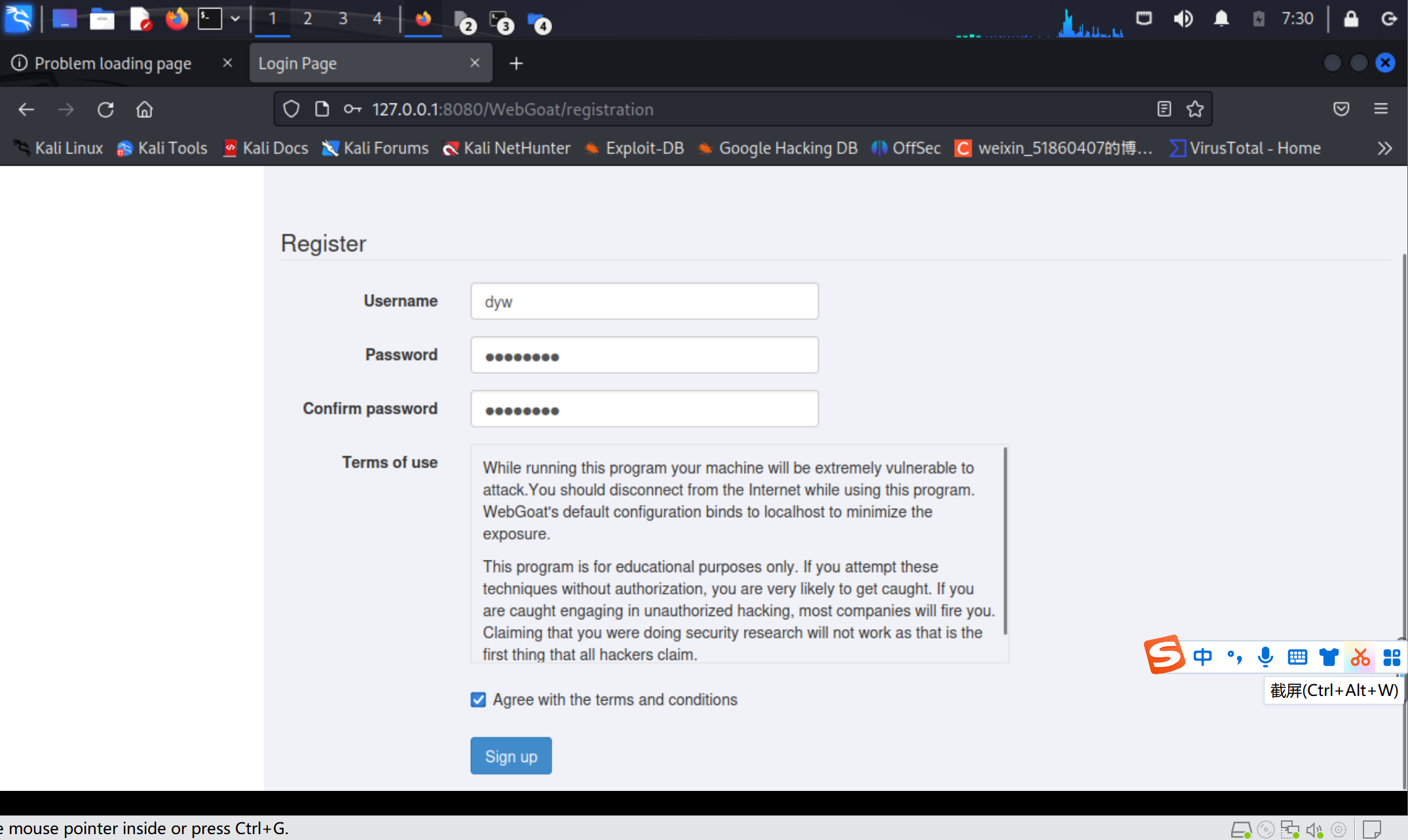The height and width of the screenshot is (840, 1408).
Task: Open the text editor launcher icon
Action: point(140,19)
